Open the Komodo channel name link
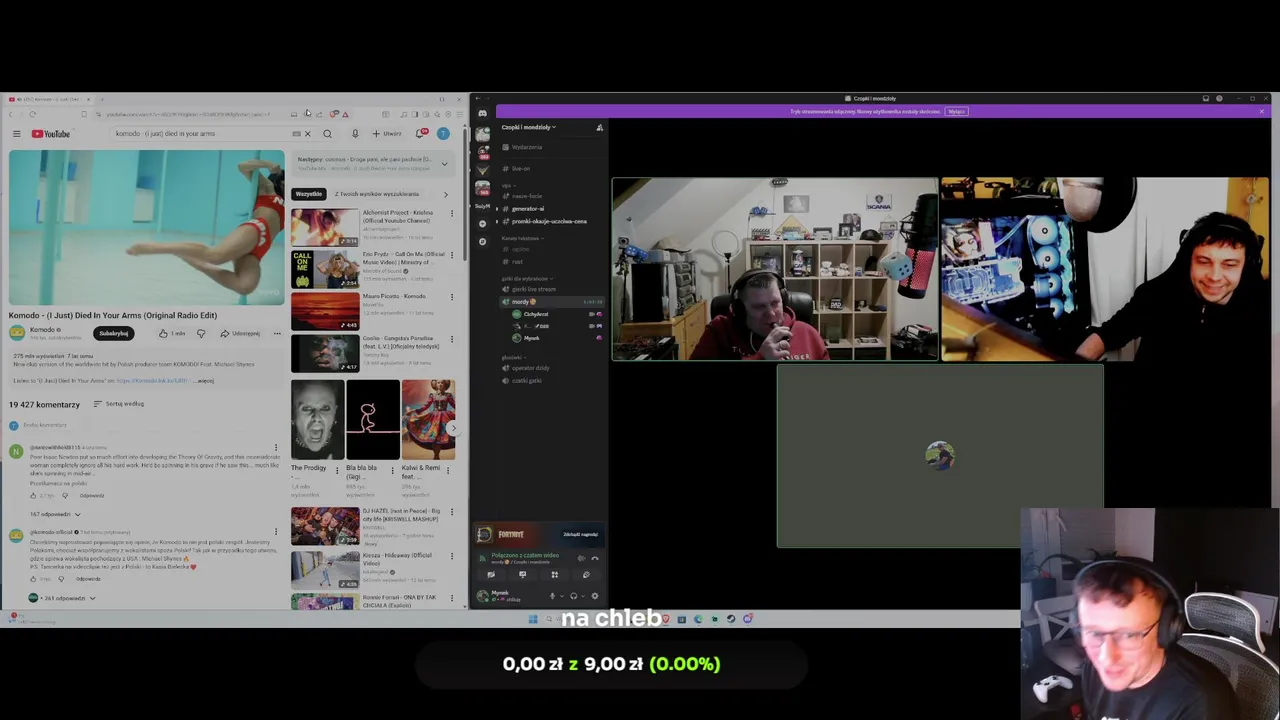1280x720 pixels. point(42,329)
